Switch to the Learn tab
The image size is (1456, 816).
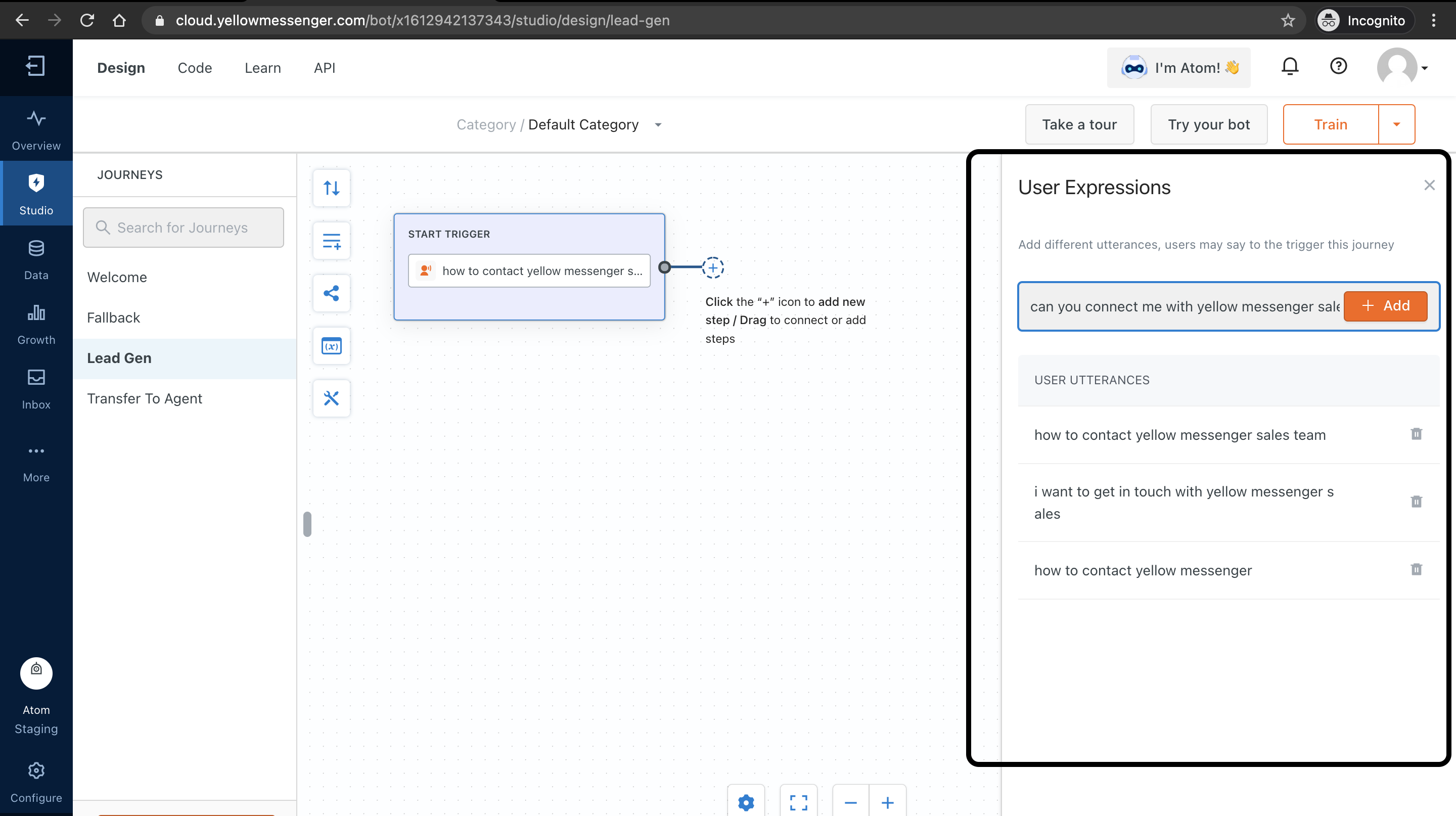click(263, 68)
